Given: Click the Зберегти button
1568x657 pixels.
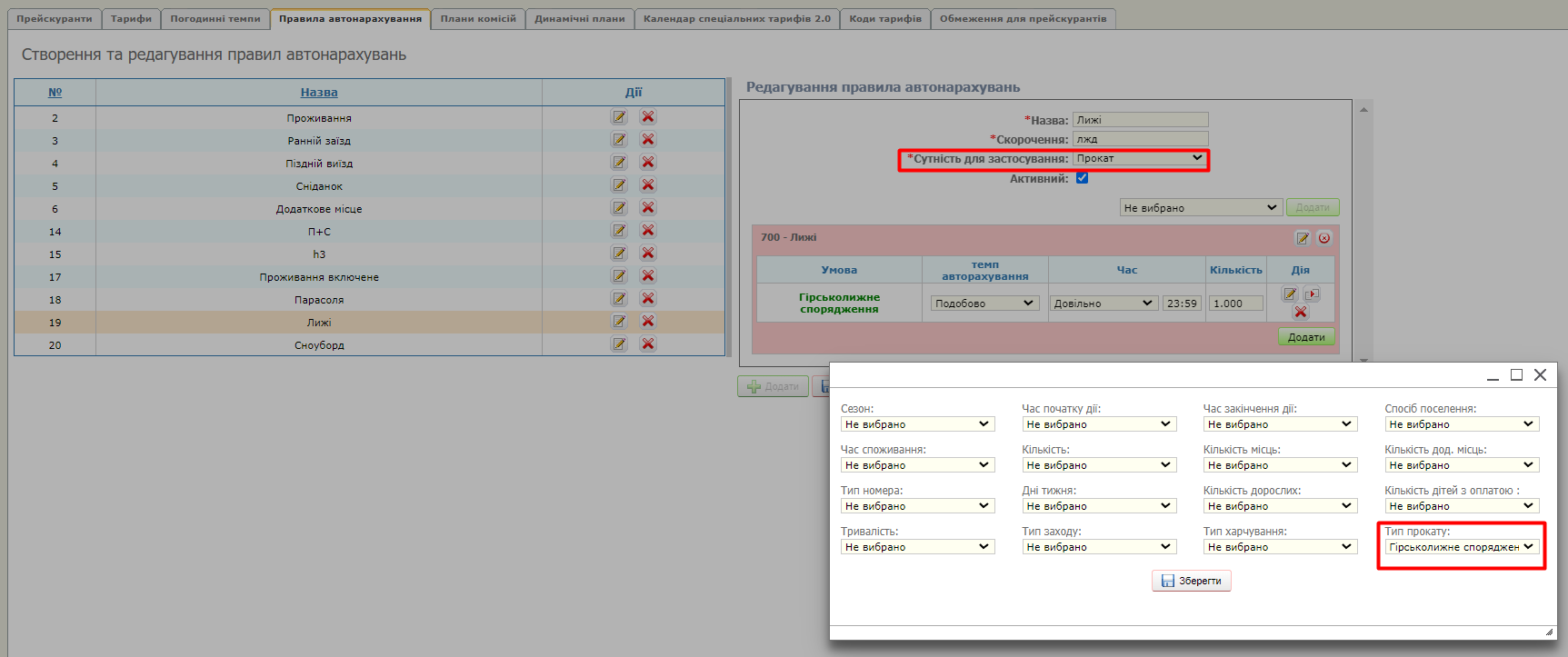Looking at the screenshot, I should pyautogui.click(x=1191, y=581).
